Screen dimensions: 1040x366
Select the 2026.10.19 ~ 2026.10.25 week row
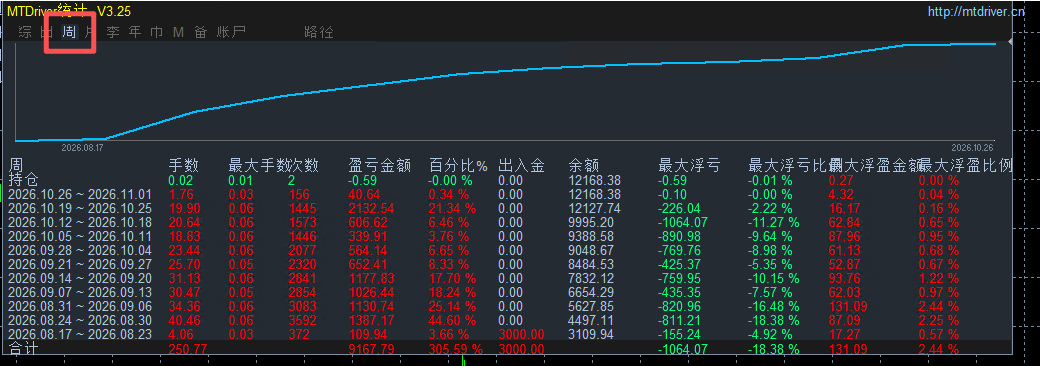click(x=80, y=208)
